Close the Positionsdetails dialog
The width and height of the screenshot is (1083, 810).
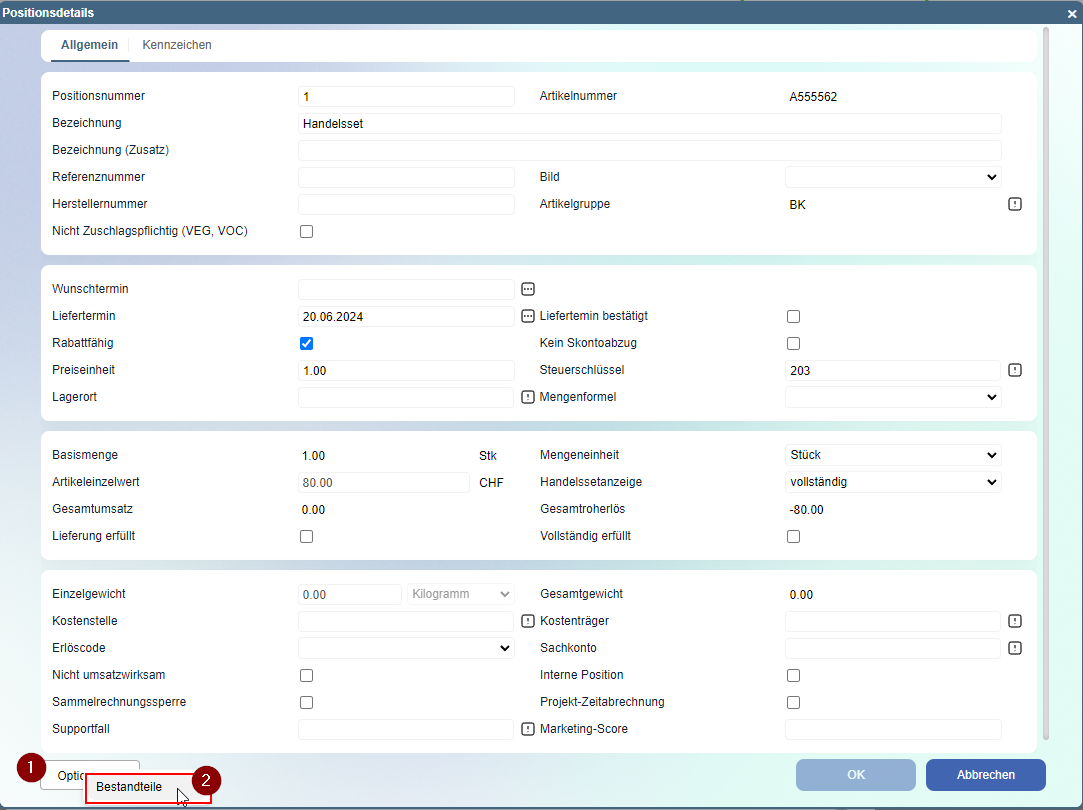pyautogui.click(x=1072, y=13)
